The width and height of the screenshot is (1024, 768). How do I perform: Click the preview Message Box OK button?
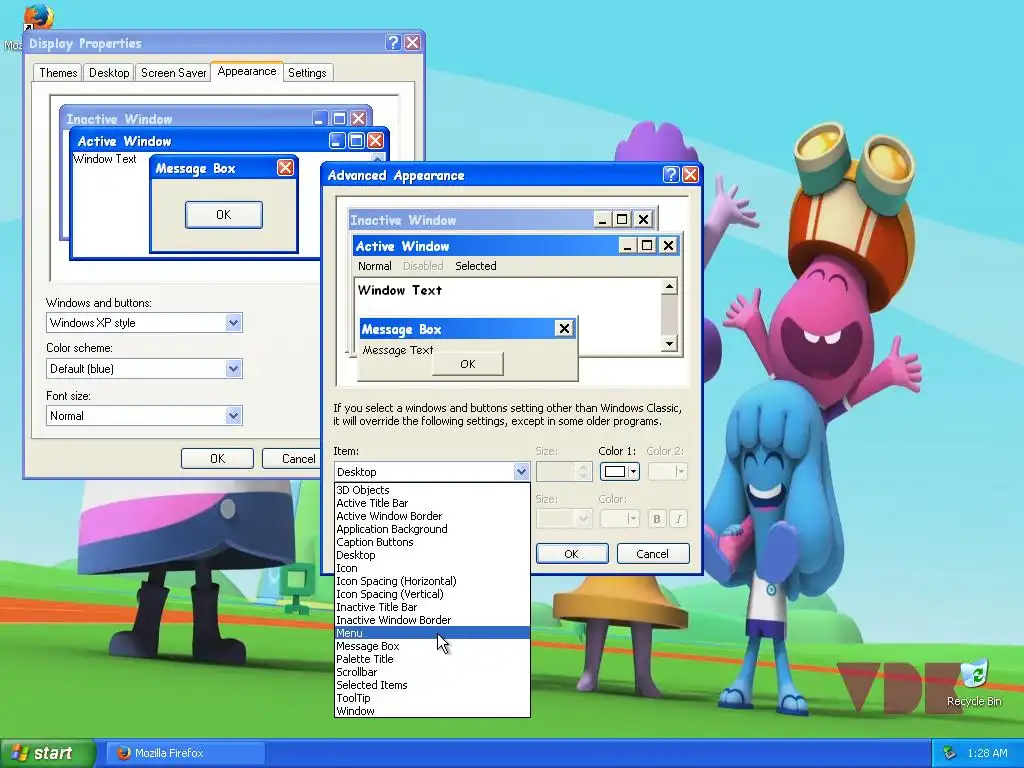click(x=468, y=364)
